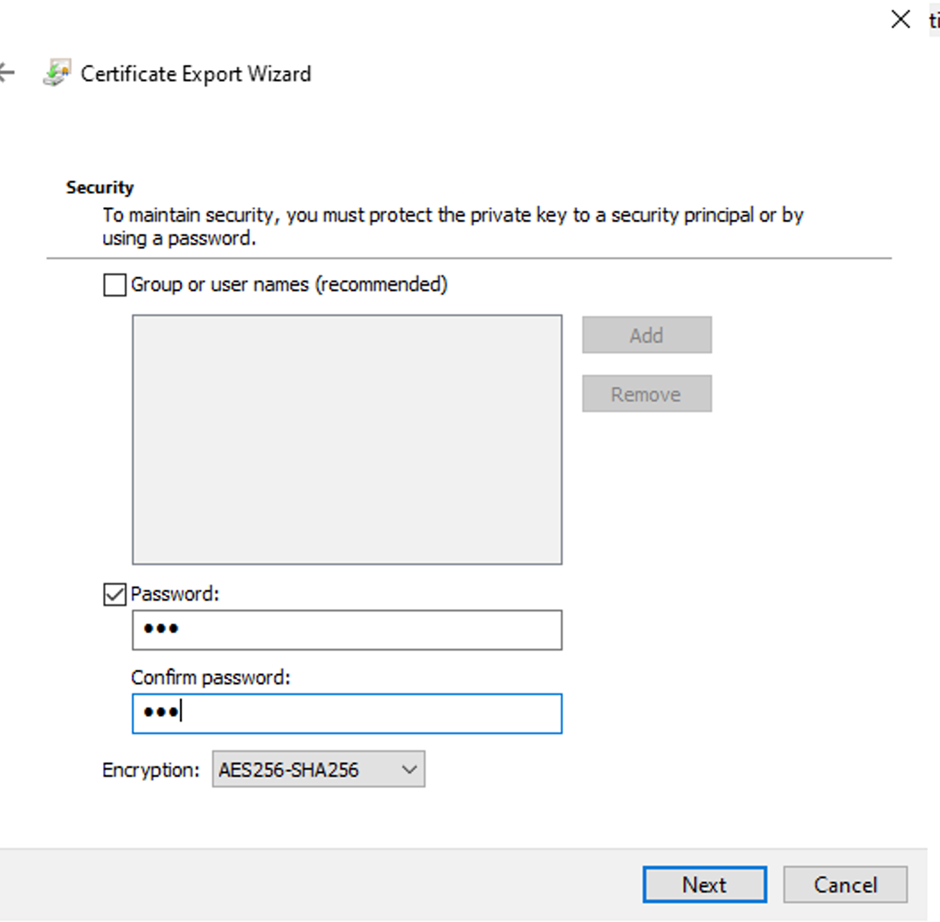Click the back arrow in the wizard header
This screenshot has height=922, width=940.
pos(7,73)
